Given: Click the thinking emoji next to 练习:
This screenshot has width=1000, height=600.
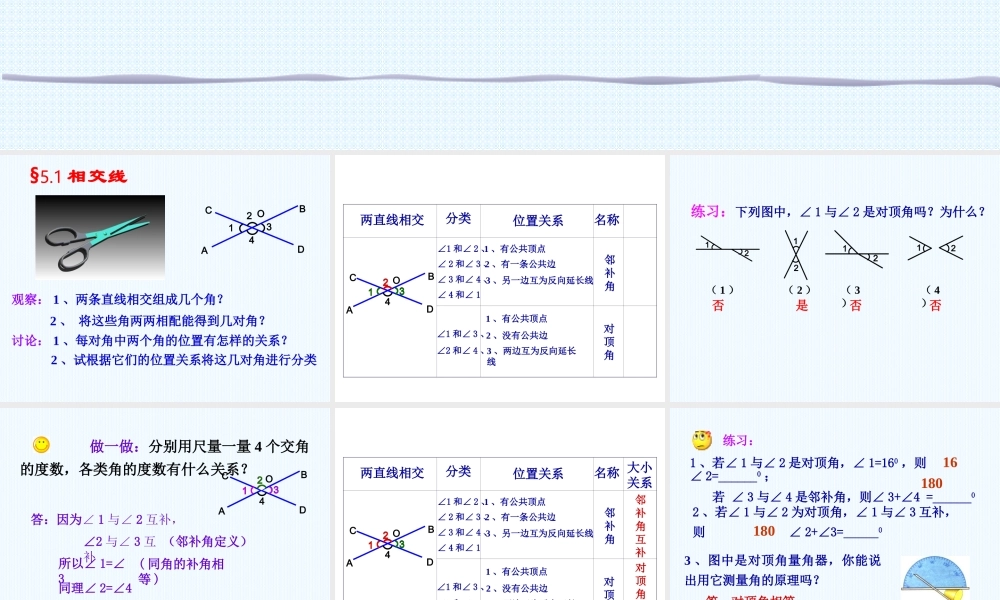Looking at the screenshot, I should 702,440.
